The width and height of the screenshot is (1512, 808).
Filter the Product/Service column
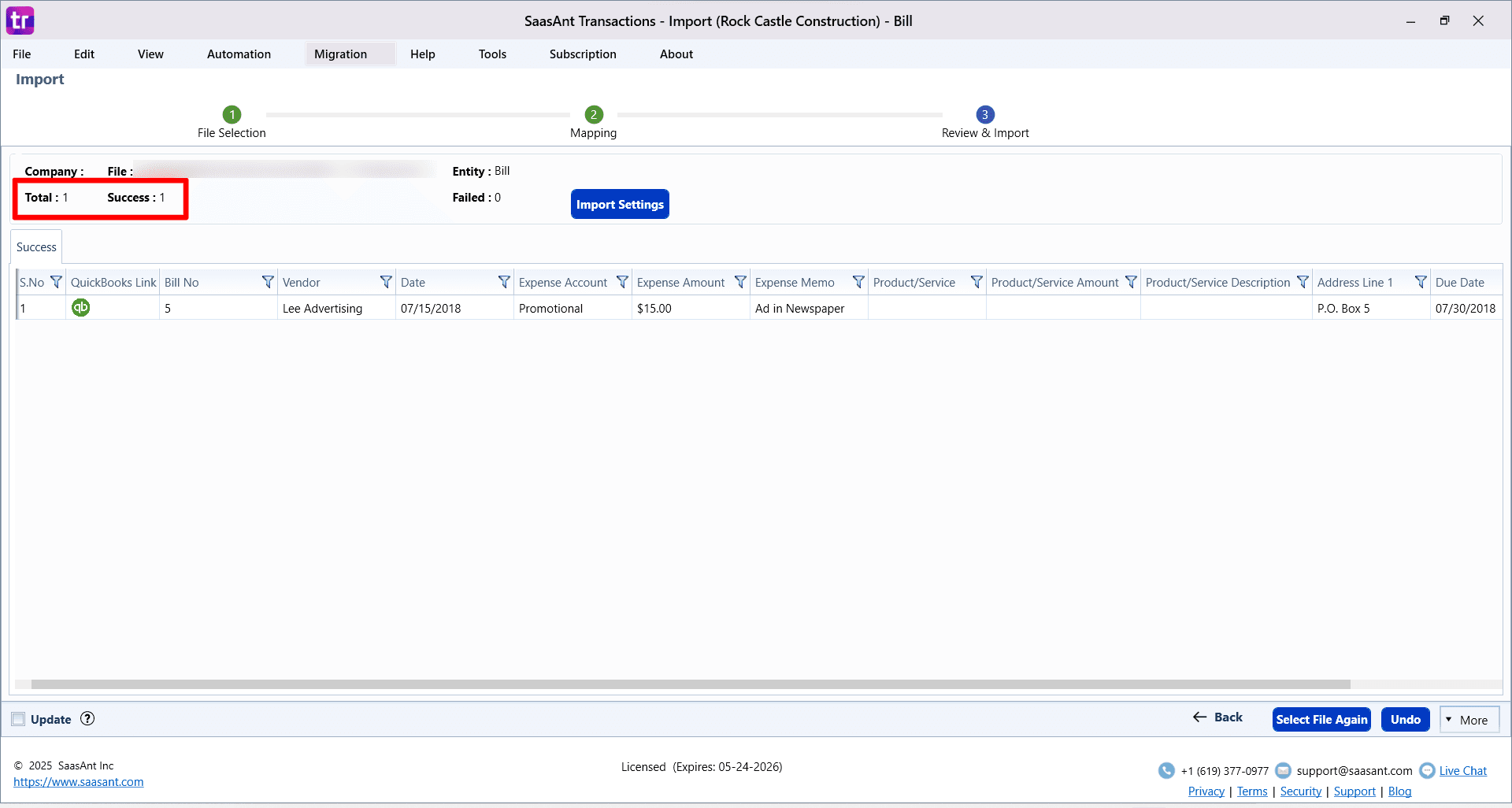pyautogui.click(x=976, y=282)
